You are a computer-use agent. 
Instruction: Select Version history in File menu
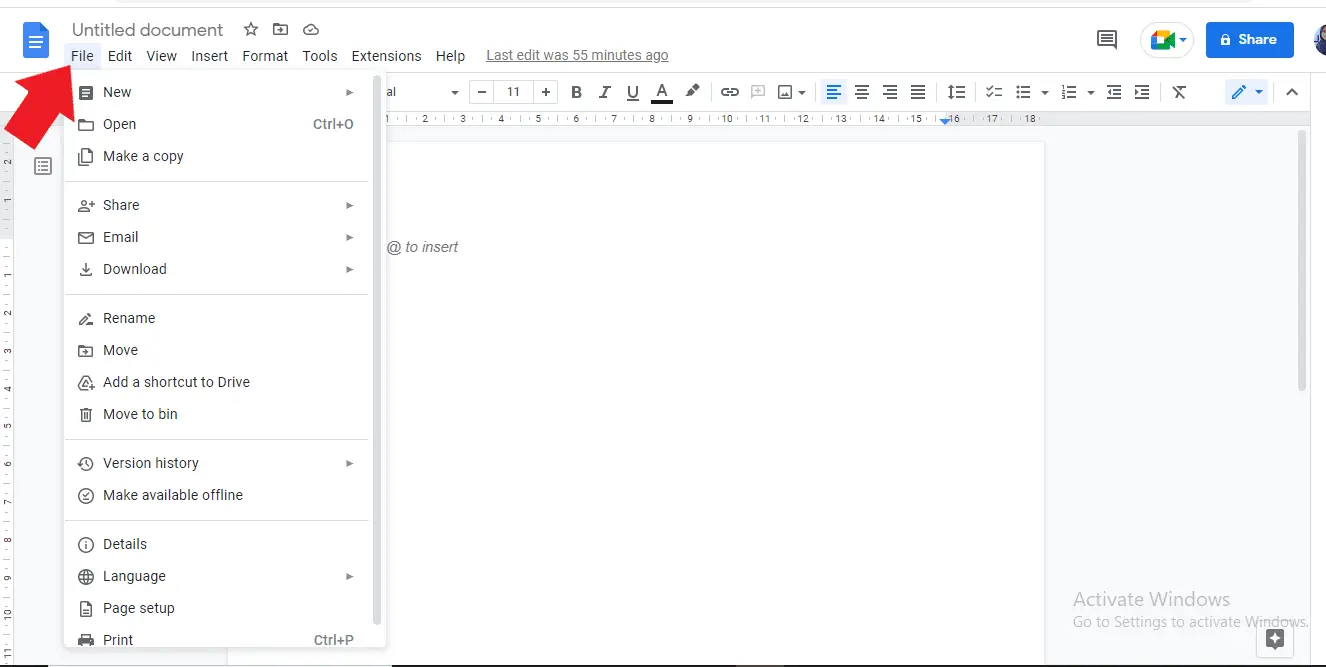tap(151, 462)
